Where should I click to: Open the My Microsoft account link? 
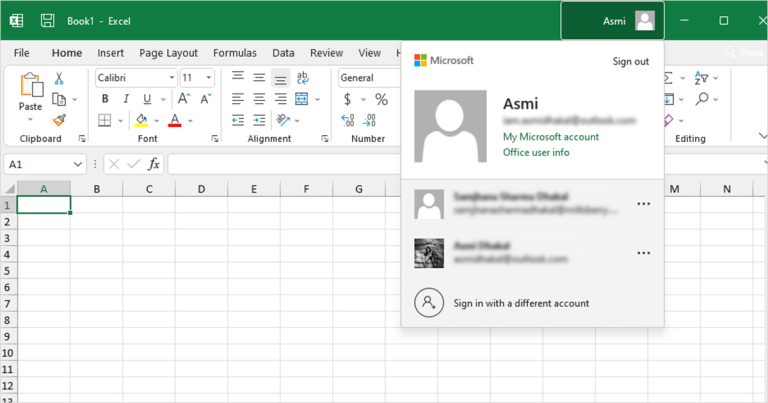[551, 137]
